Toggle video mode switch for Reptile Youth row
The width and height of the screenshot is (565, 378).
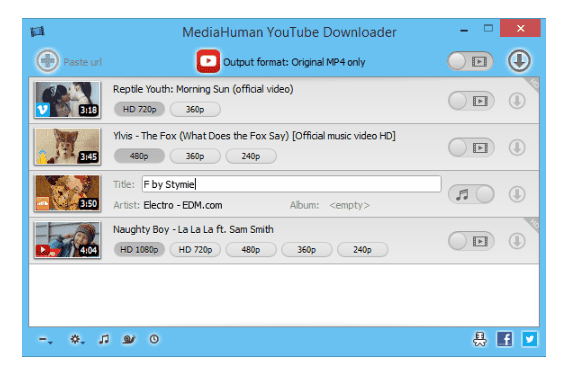point(471,101)
